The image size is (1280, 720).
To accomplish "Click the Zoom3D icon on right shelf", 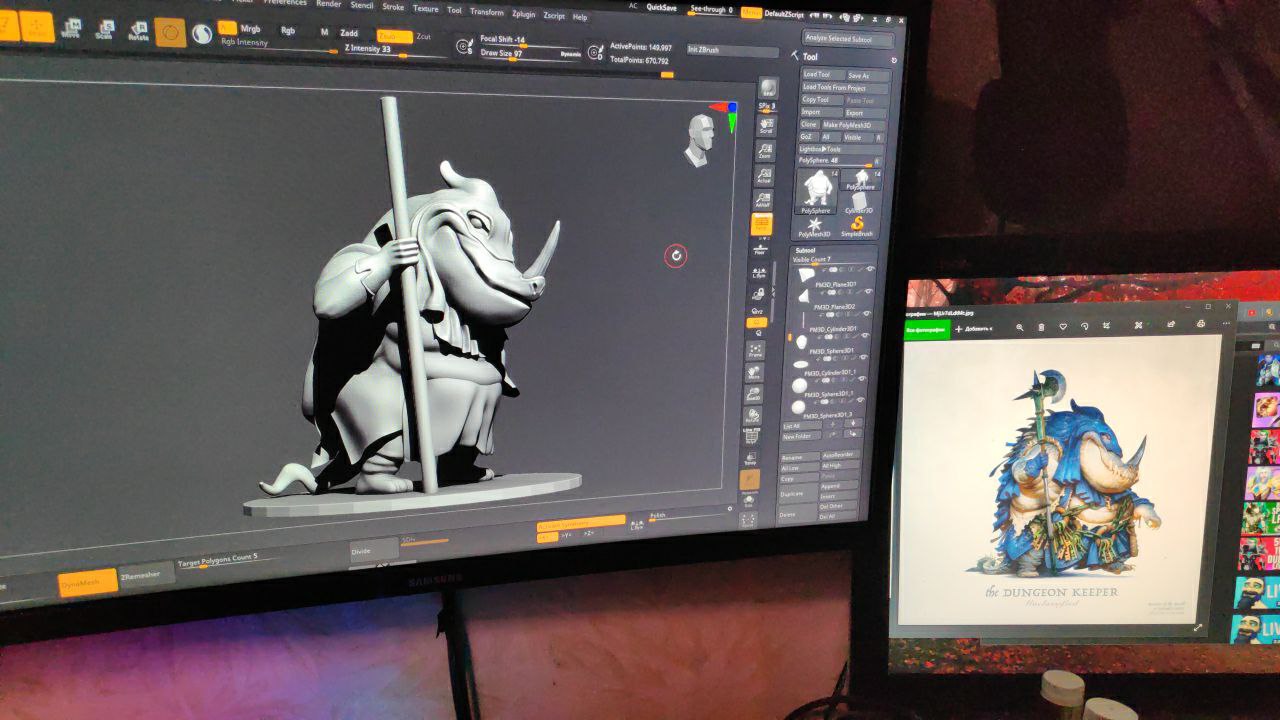I will [753, 394].
